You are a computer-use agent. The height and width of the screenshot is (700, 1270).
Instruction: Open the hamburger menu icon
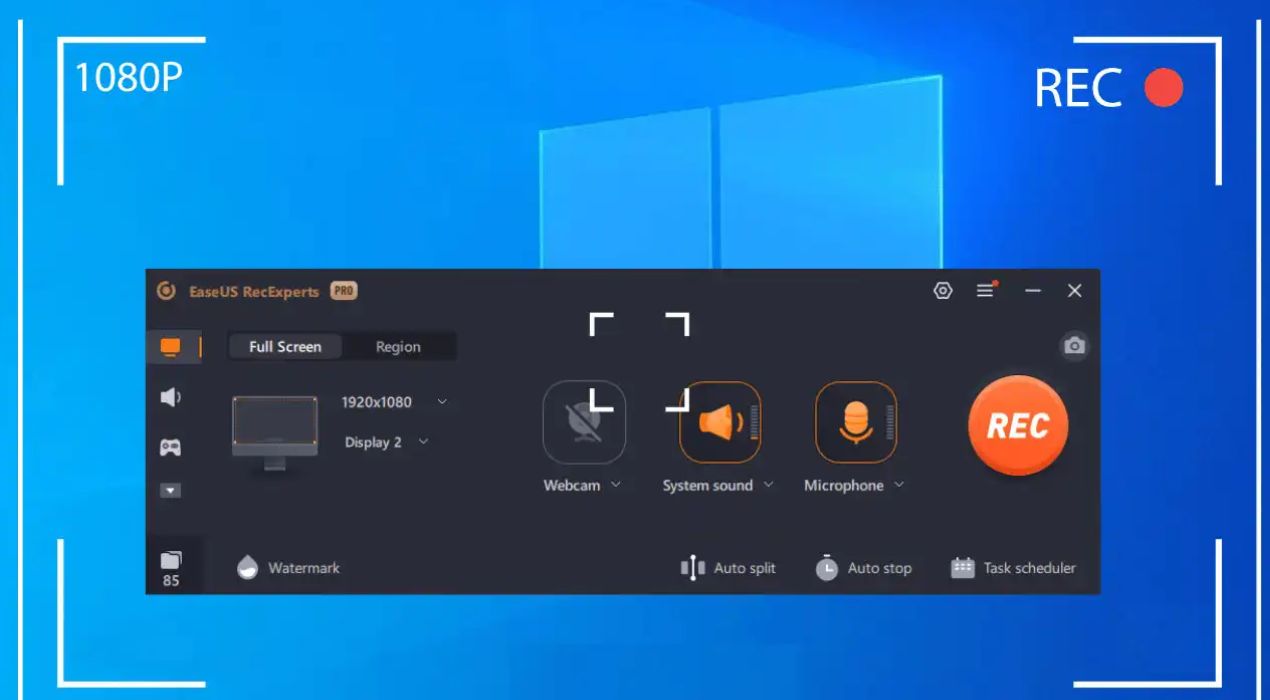pyautogui.click(x=986, y=291)
